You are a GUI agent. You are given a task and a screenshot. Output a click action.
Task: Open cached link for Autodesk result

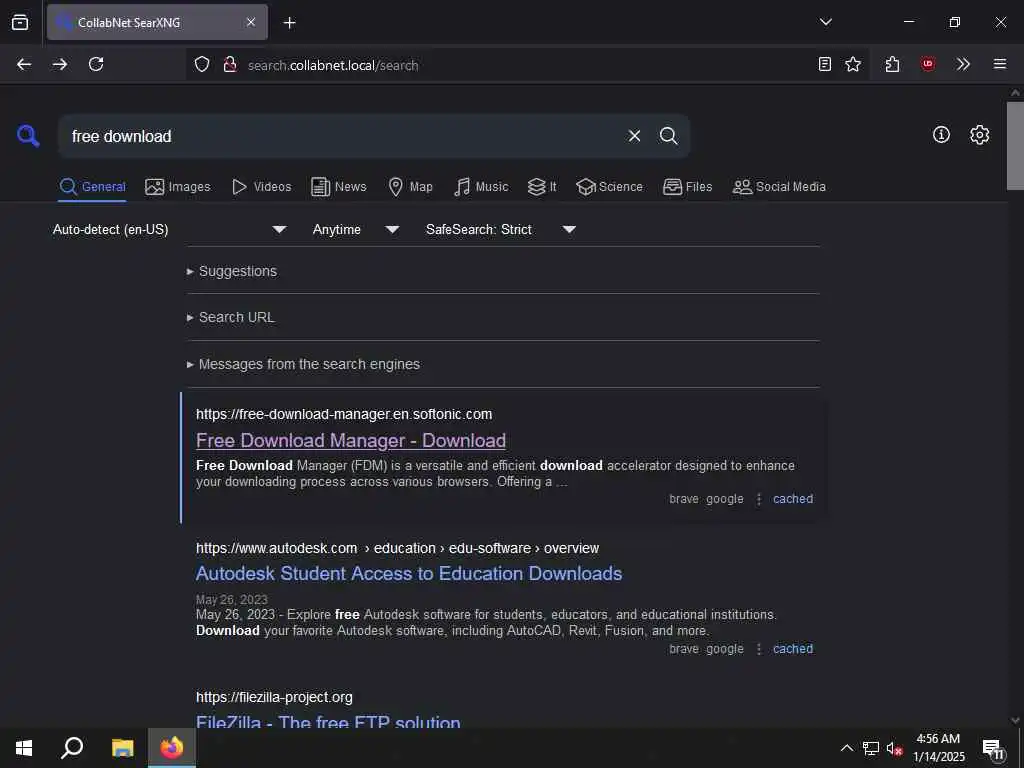pos(793,648)
